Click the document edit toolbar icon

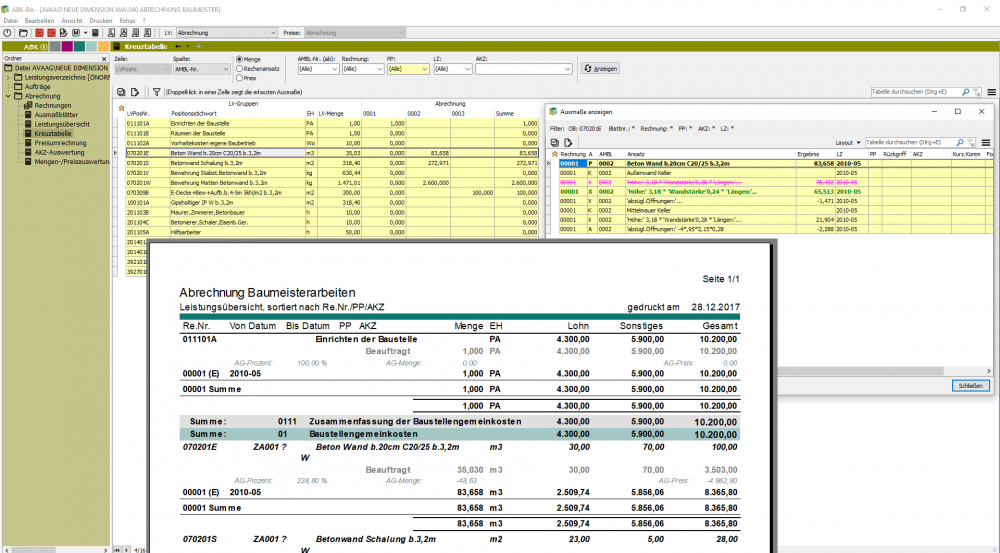[64, 33]
